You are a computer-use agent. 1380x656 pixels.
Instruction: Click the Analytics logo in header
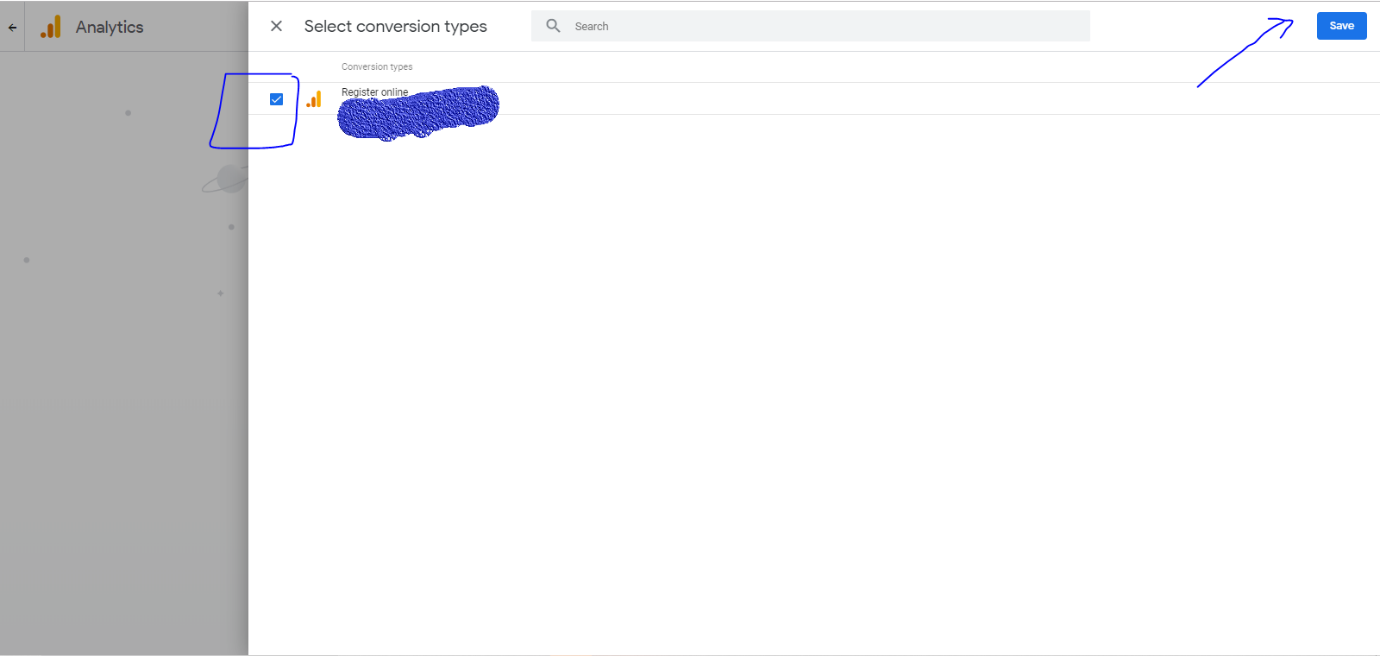point(51,27)
